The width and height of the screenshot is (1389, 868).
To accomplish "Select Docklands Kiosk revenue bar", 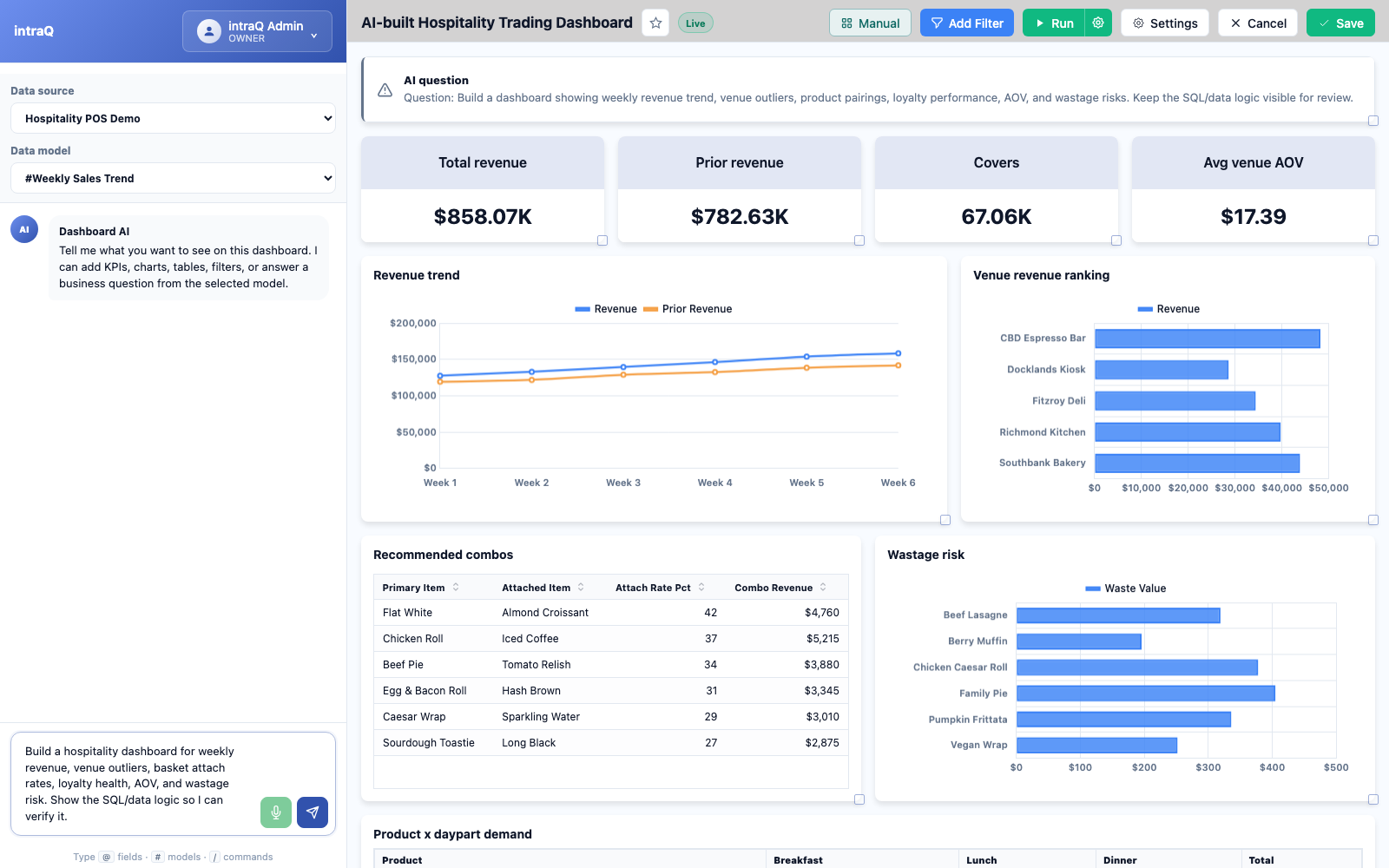I will coord(1162,370).
